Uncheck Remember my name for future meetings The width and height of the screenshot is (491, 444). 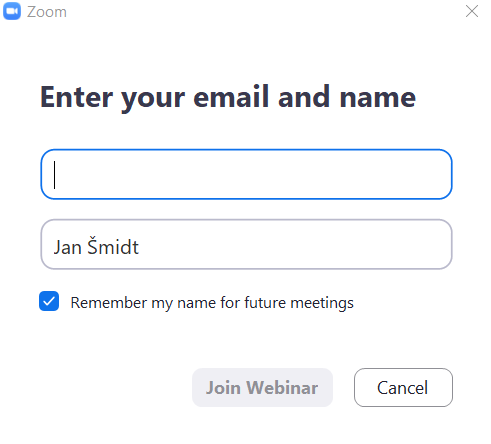(49, 301)
